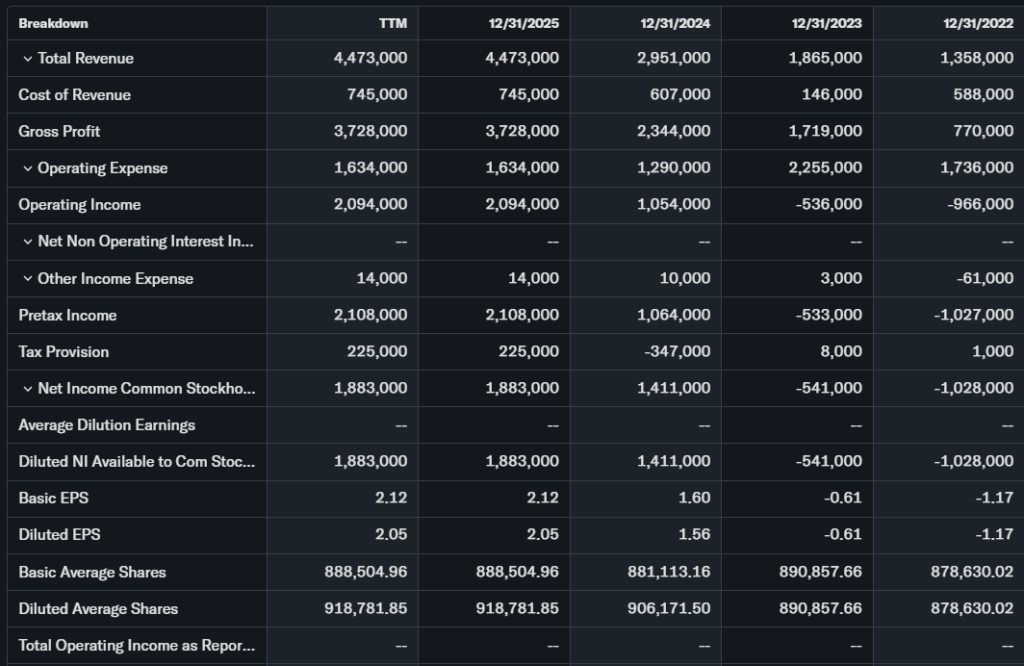Screen dimensions: 1024x666
Task: Click the Operating Income row label
Action: coord(79,205)
